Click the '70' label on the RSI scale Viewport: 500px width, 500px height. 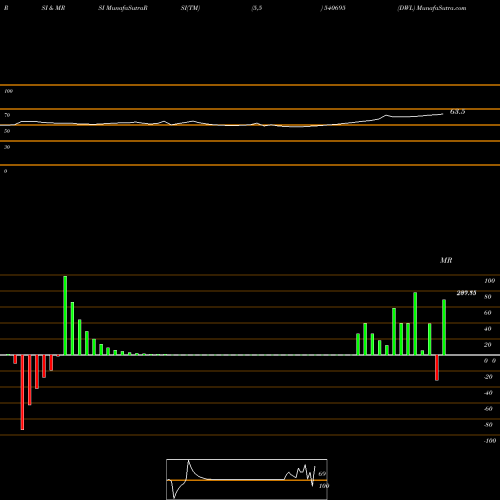tap(7, 115)
